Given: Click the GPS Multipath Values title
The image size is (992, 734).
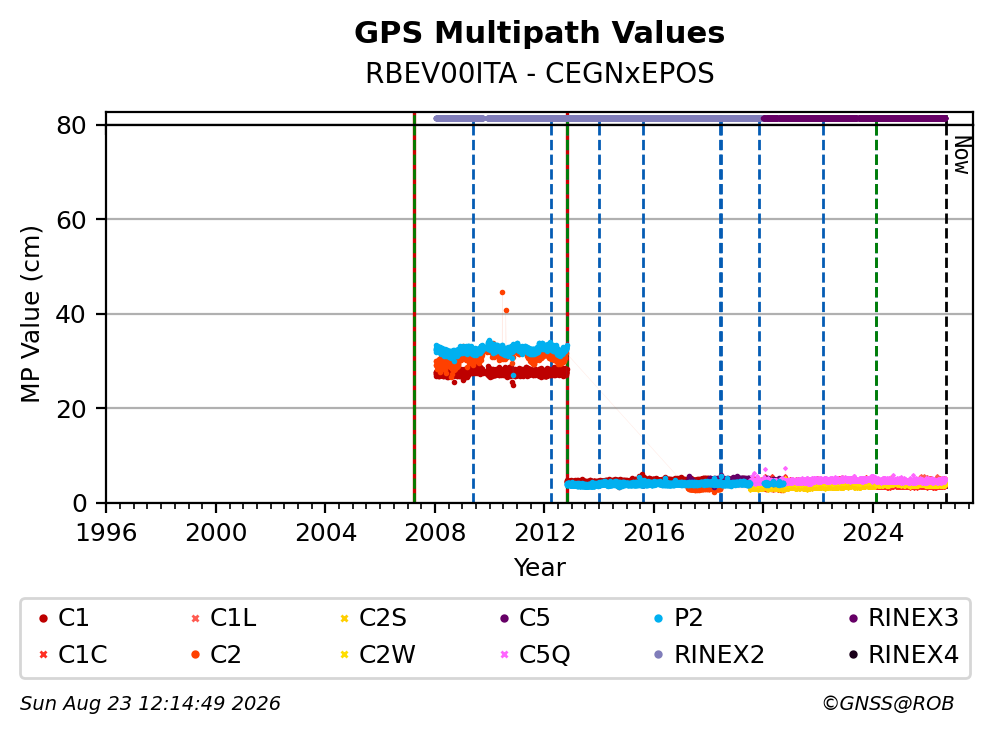Looking at the screenshot, I should [539, 33].
